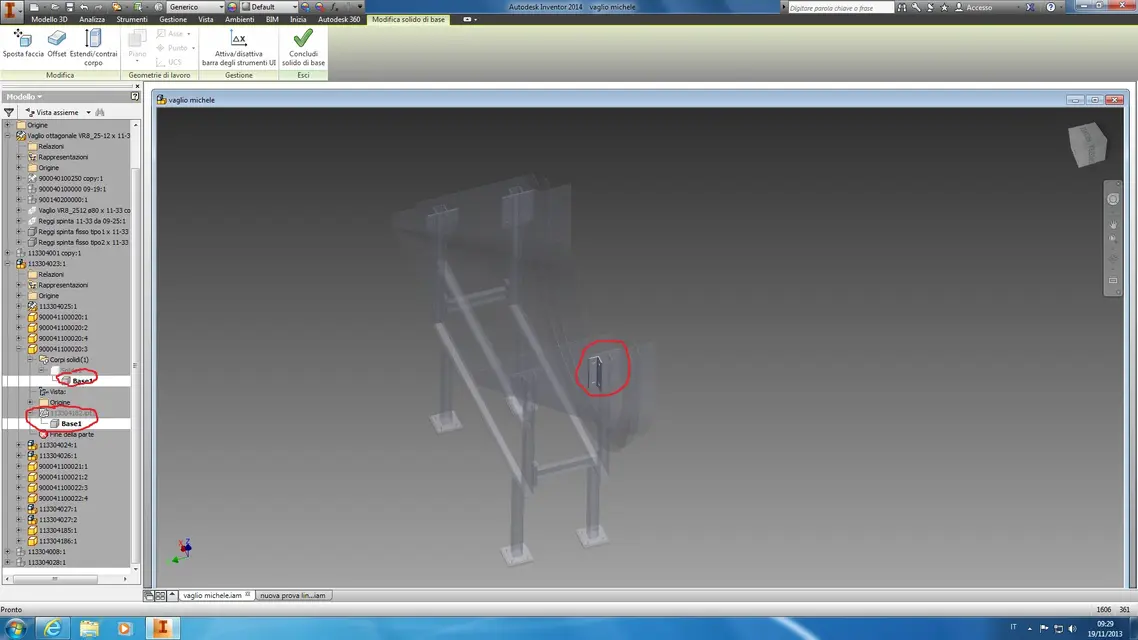The image size is (1138, 640).
Task: Select the Modifica solido di base tab
Action: pos(408,20)
